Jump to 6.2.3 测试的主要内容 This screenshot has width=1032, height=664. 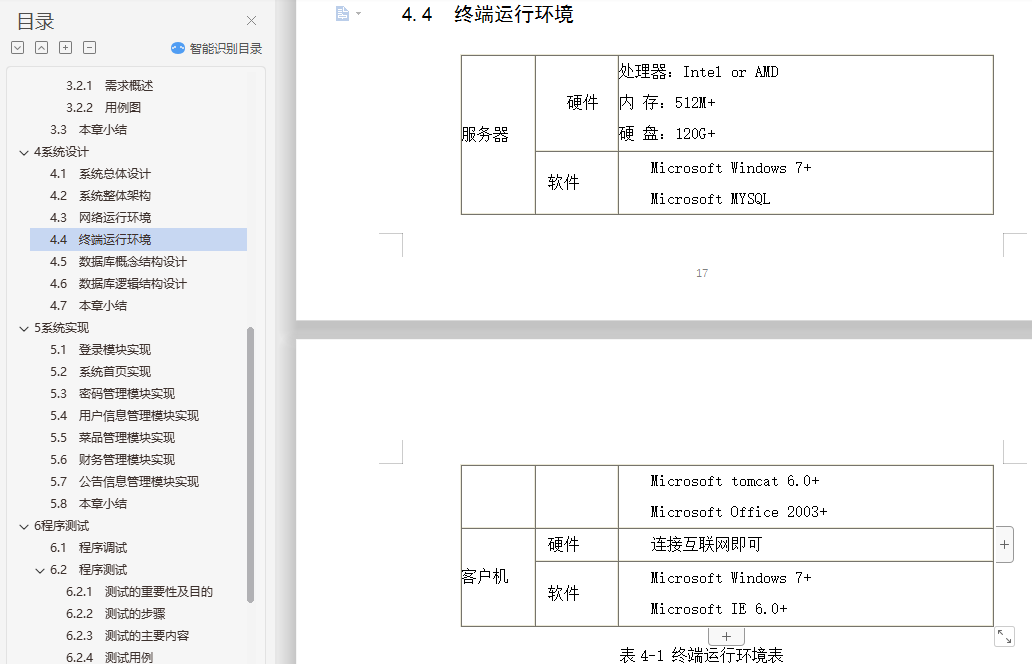tap(127, 636)
